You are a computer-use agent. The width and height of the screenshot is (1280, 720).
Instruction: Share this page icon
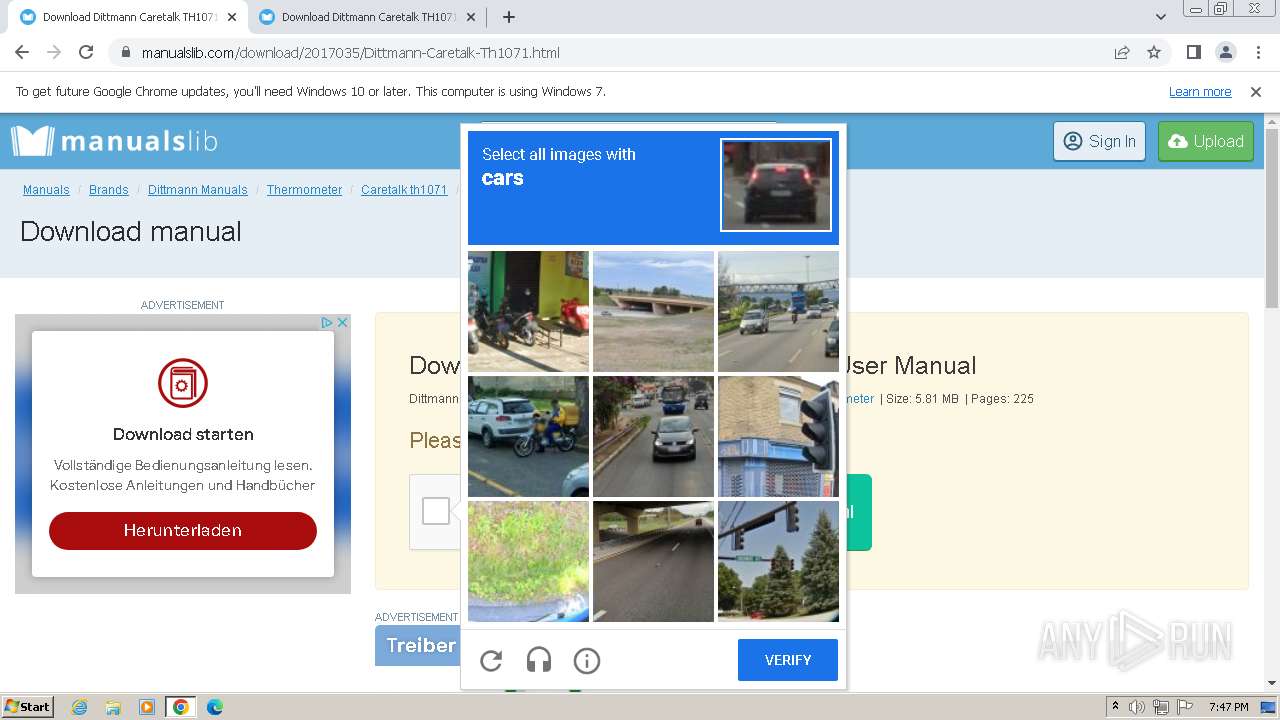coord(1122,52)
